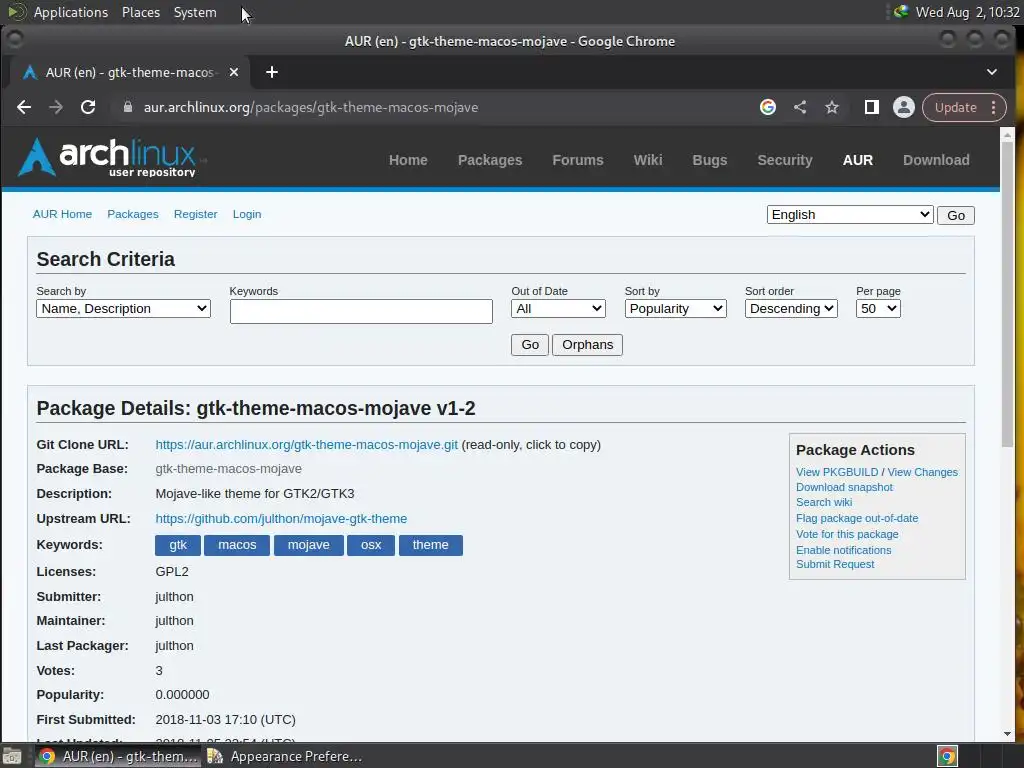The image size is (1024, 768).
Task: Click the Chrome Update button
Action: [x=955, y=107]
